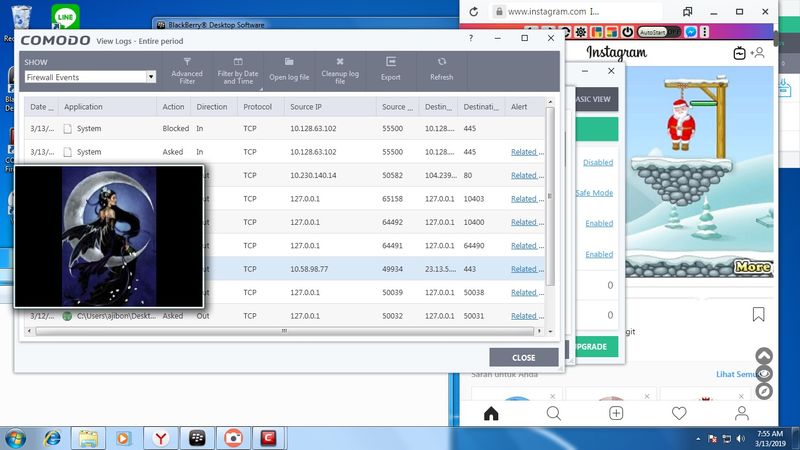Screen dimensions: 800x450
Task: Open the Advanced Filter tool
Action: (187, 71)
